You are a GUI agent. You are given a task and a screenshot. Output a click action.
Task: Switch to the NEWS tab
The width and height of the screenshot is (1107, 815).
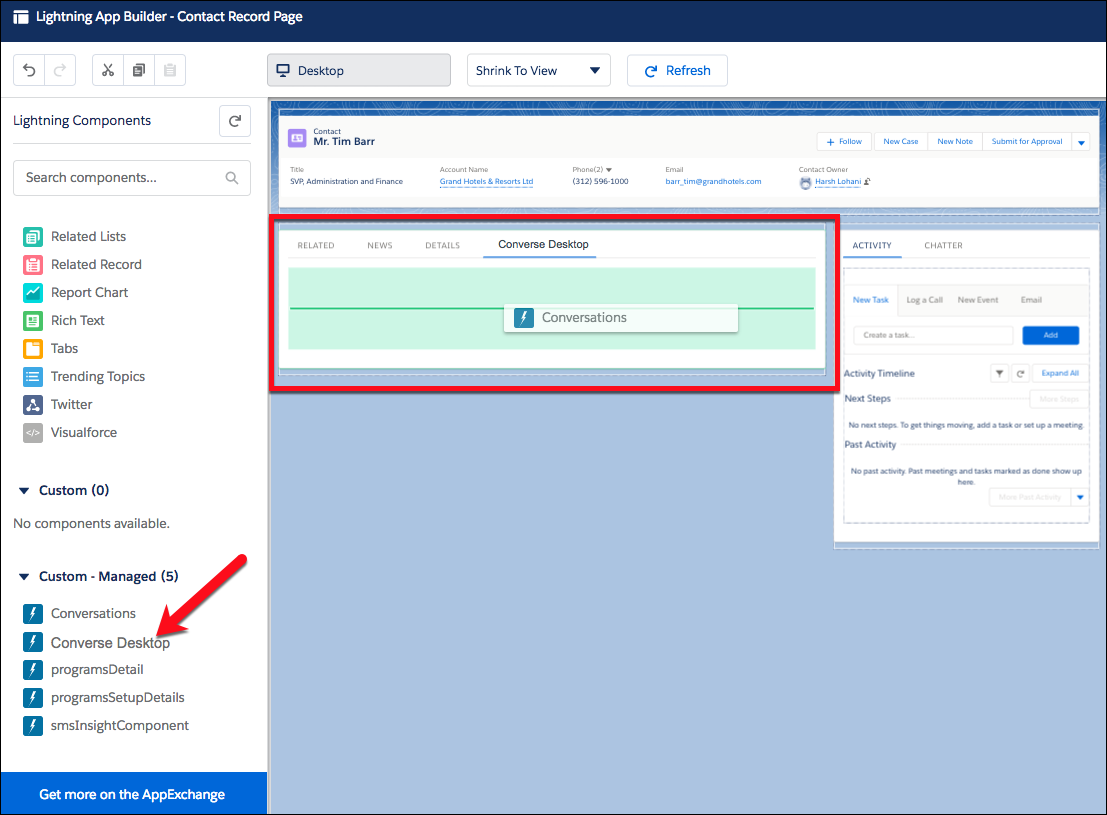[380, 246]
